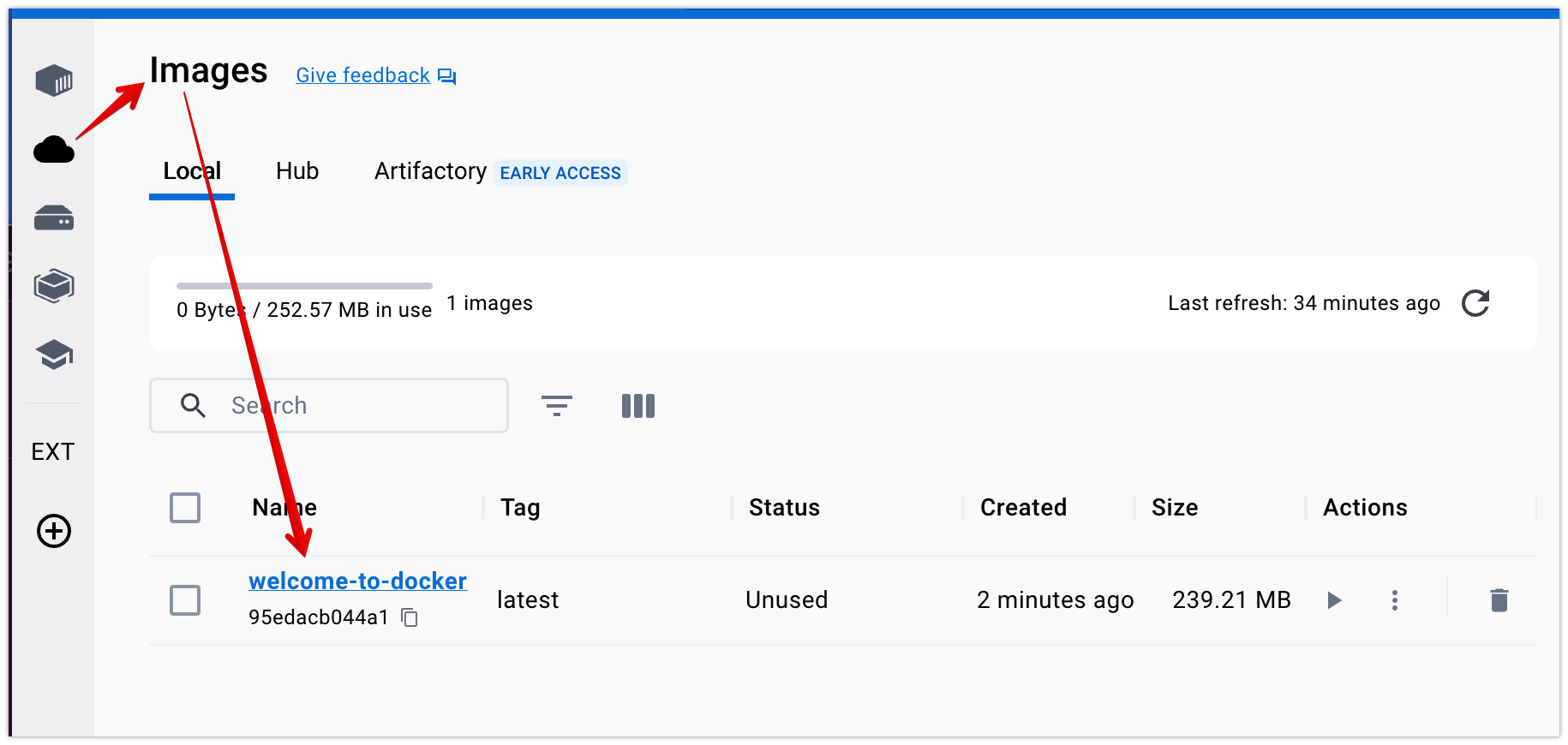This screenshot has height=745, width=1568.
Task: Refresh the images list
Action: pyautogui.click(x=1475, y=303)
